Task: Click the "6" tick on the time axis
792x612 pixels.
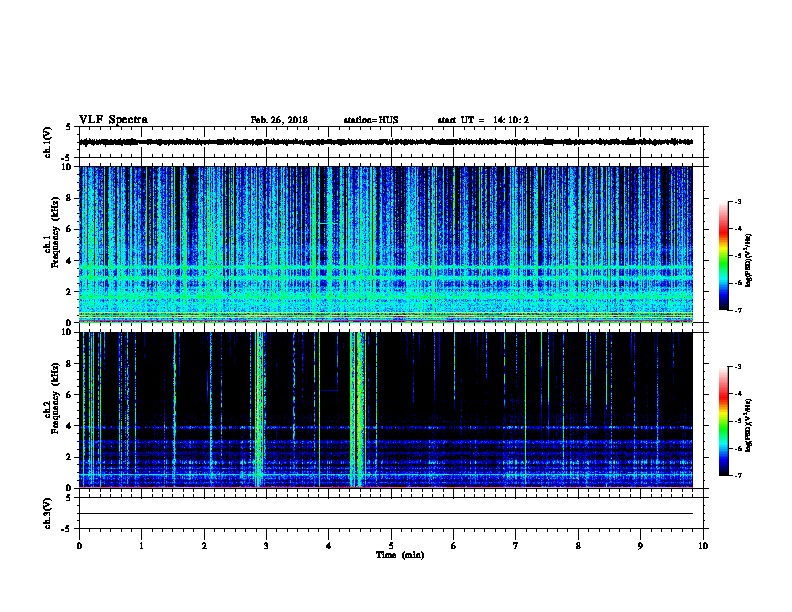Action: [453, 546]
